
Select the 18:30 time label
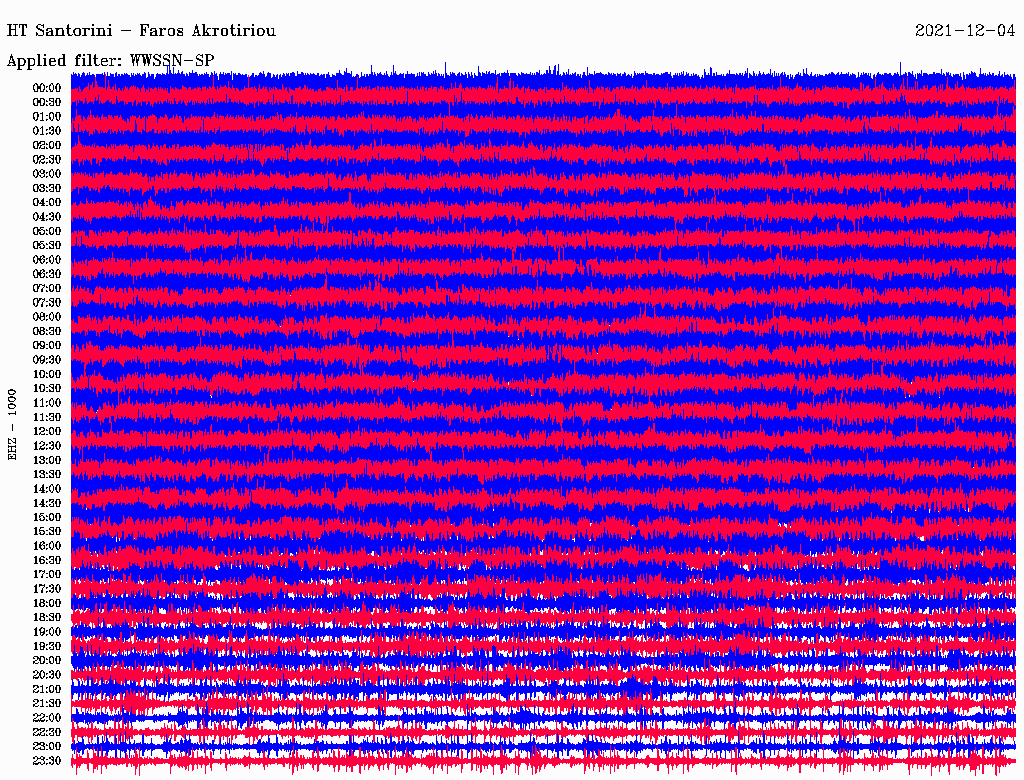46,617
